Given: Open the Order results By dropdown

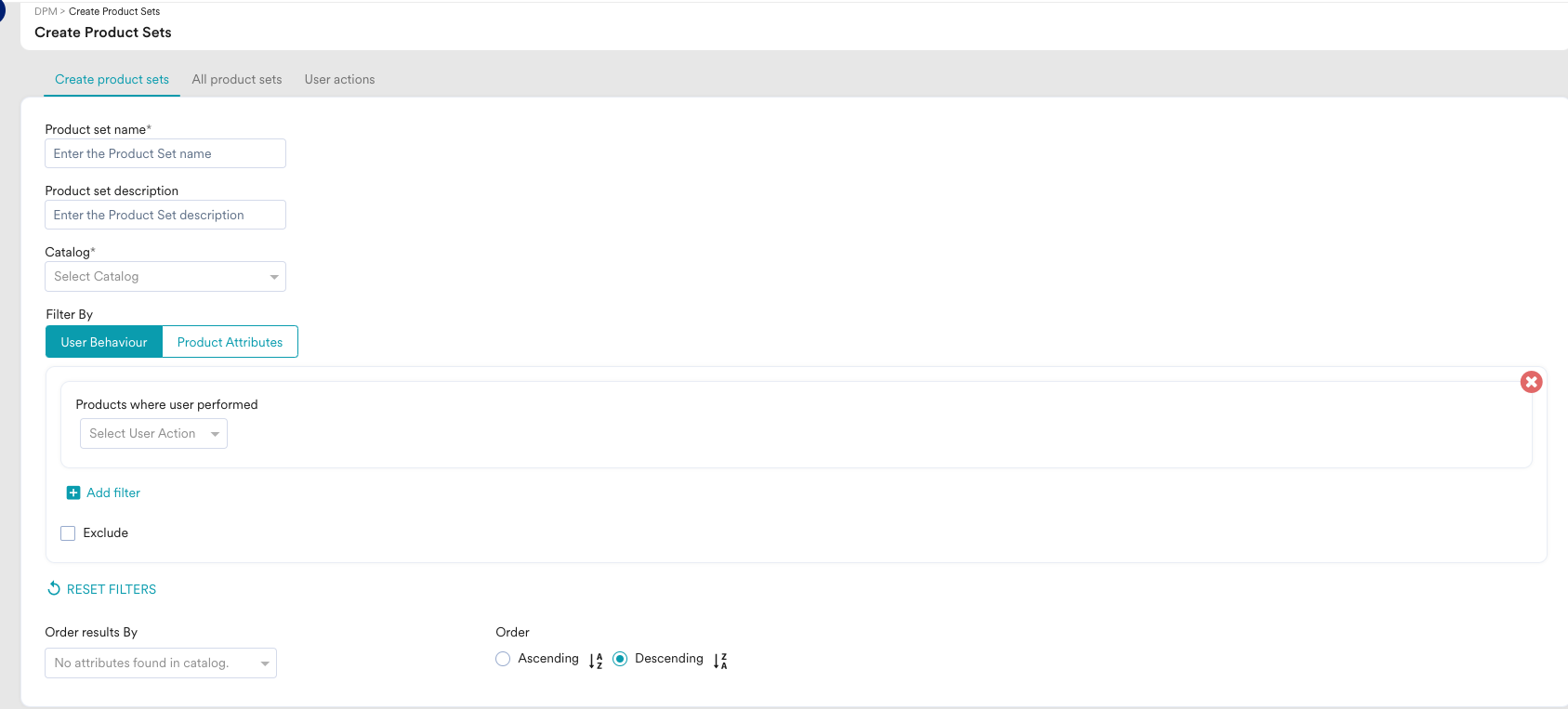Looking at the screenshot, I should click(161, 663).
